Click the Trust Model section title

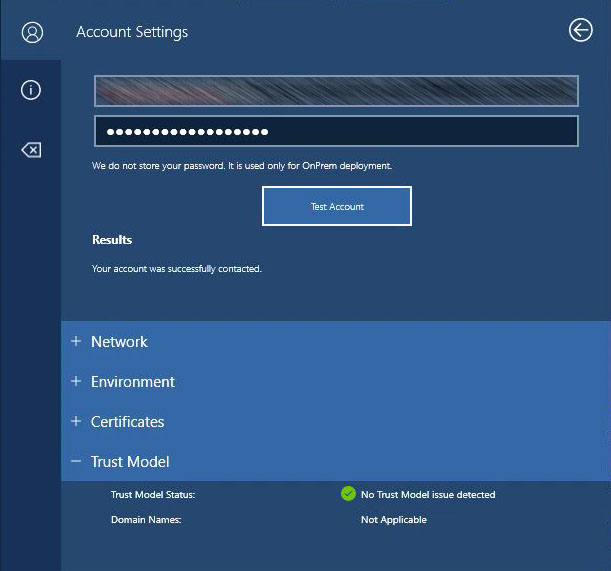point(130,462)
